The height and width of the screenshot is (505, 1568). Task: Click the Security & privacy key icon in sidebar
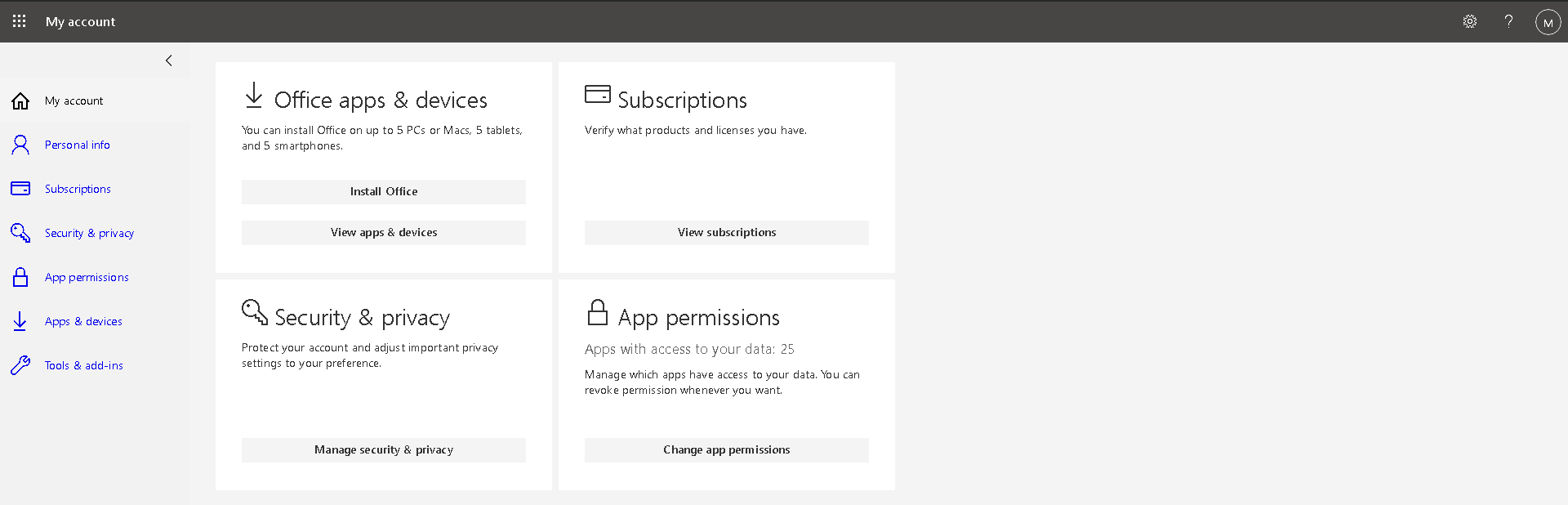coord(20,233)
